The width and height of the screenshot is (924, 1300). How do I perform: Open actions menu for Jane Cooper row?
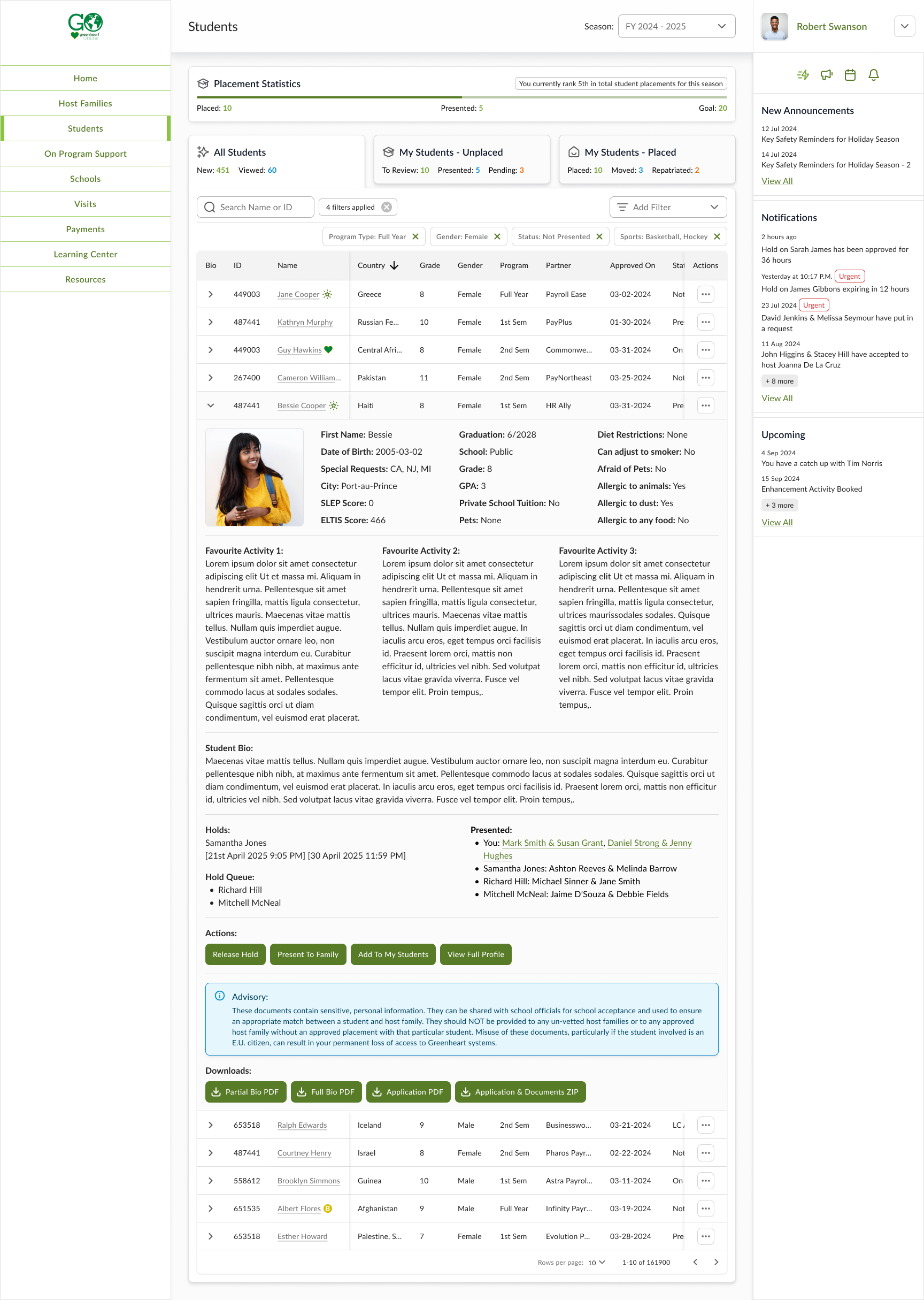point(705,294)
